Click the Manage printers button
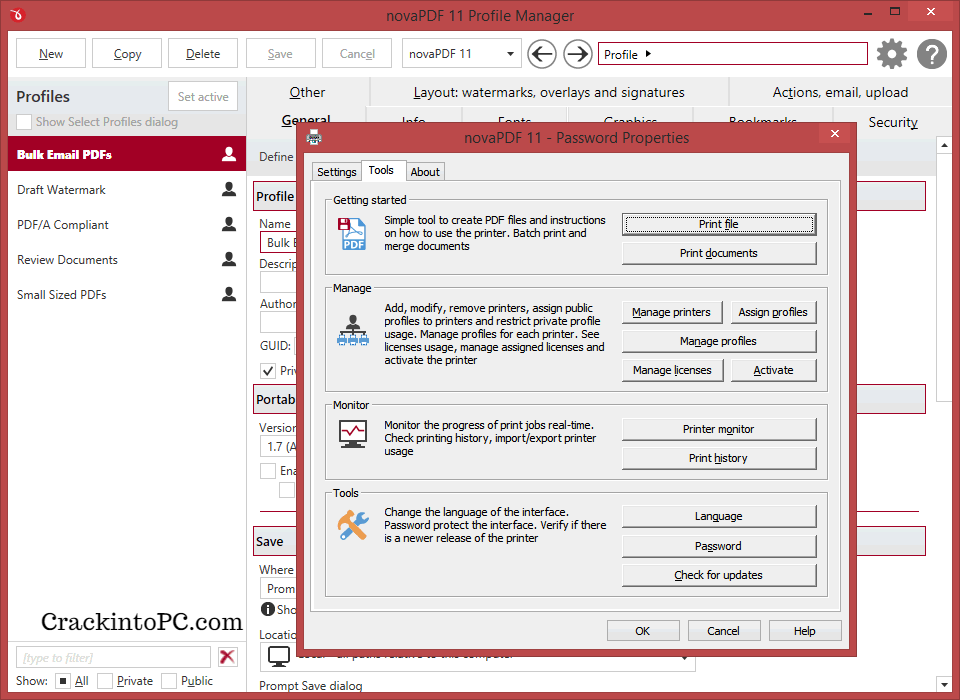Viewport: 960px width, 700px height. (x=672, y=312)
